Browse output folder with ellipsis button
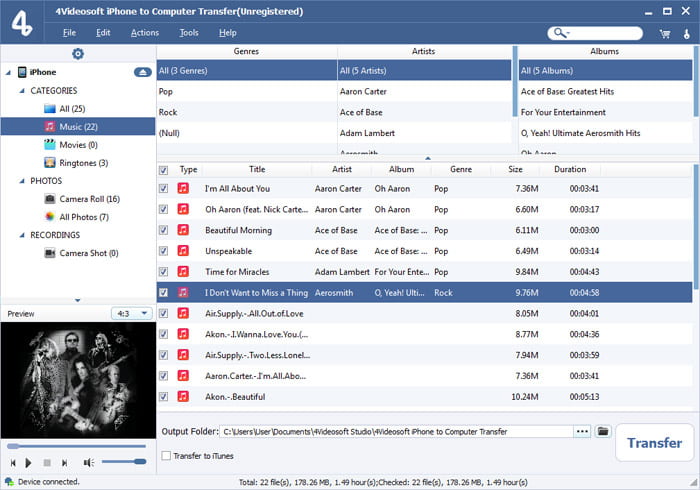This screenshot has width=700, height=490. [x=582, y=431]
